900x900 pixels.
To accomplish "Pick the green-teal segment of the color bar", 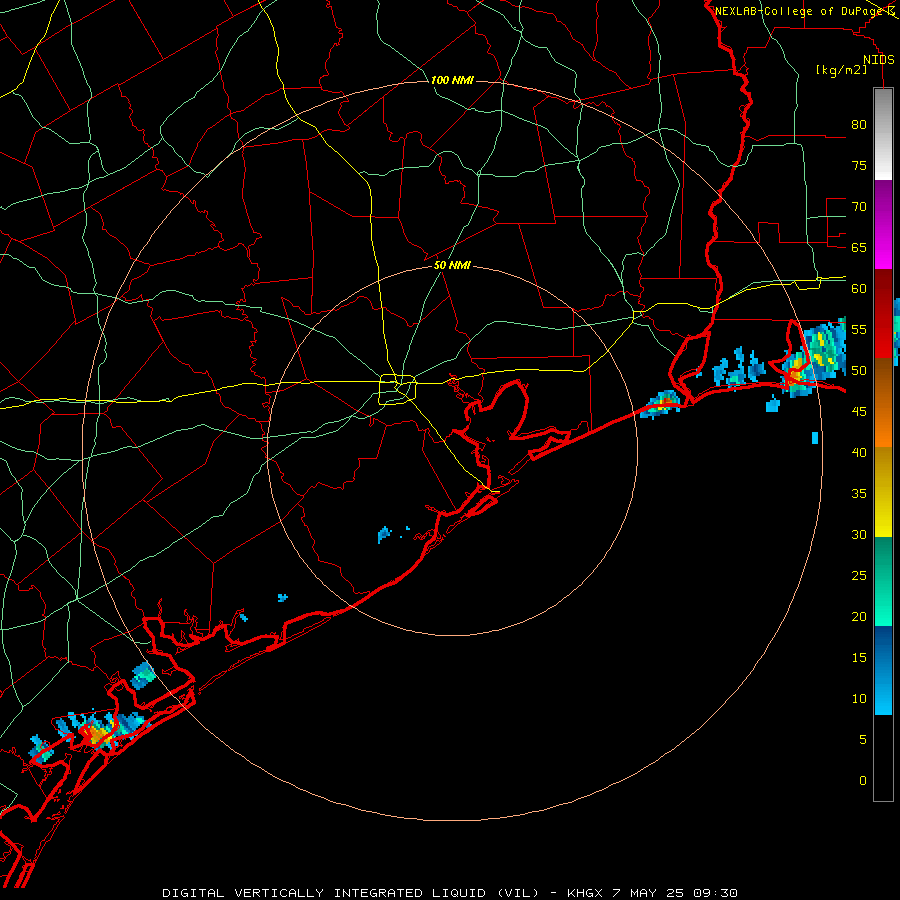I will 883,581.
